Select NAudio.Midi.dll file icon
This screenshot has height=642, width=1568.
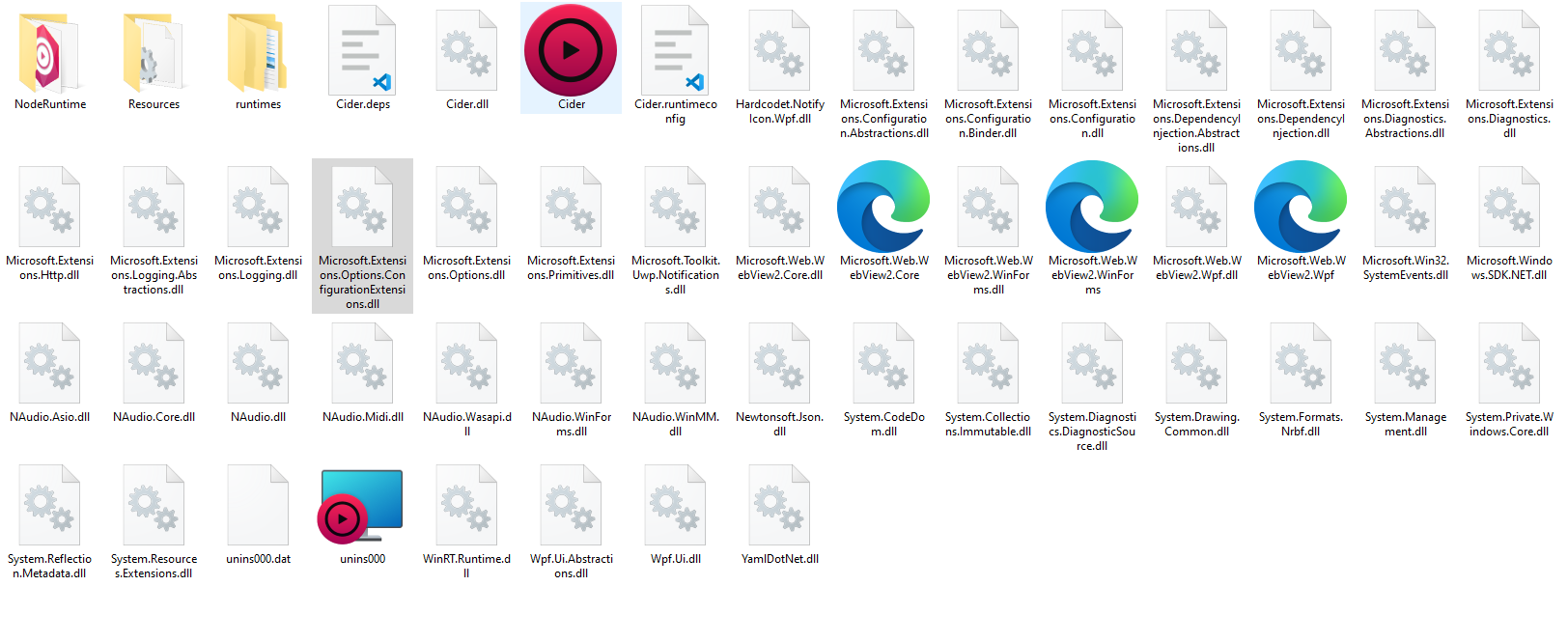(x=362, y=363)
